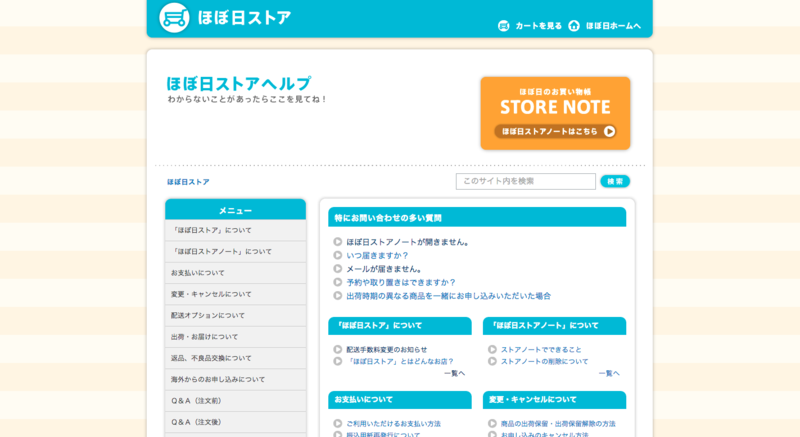Open the ストアノートの削除について link
This screenshot has height=437, width=800.
544,361
